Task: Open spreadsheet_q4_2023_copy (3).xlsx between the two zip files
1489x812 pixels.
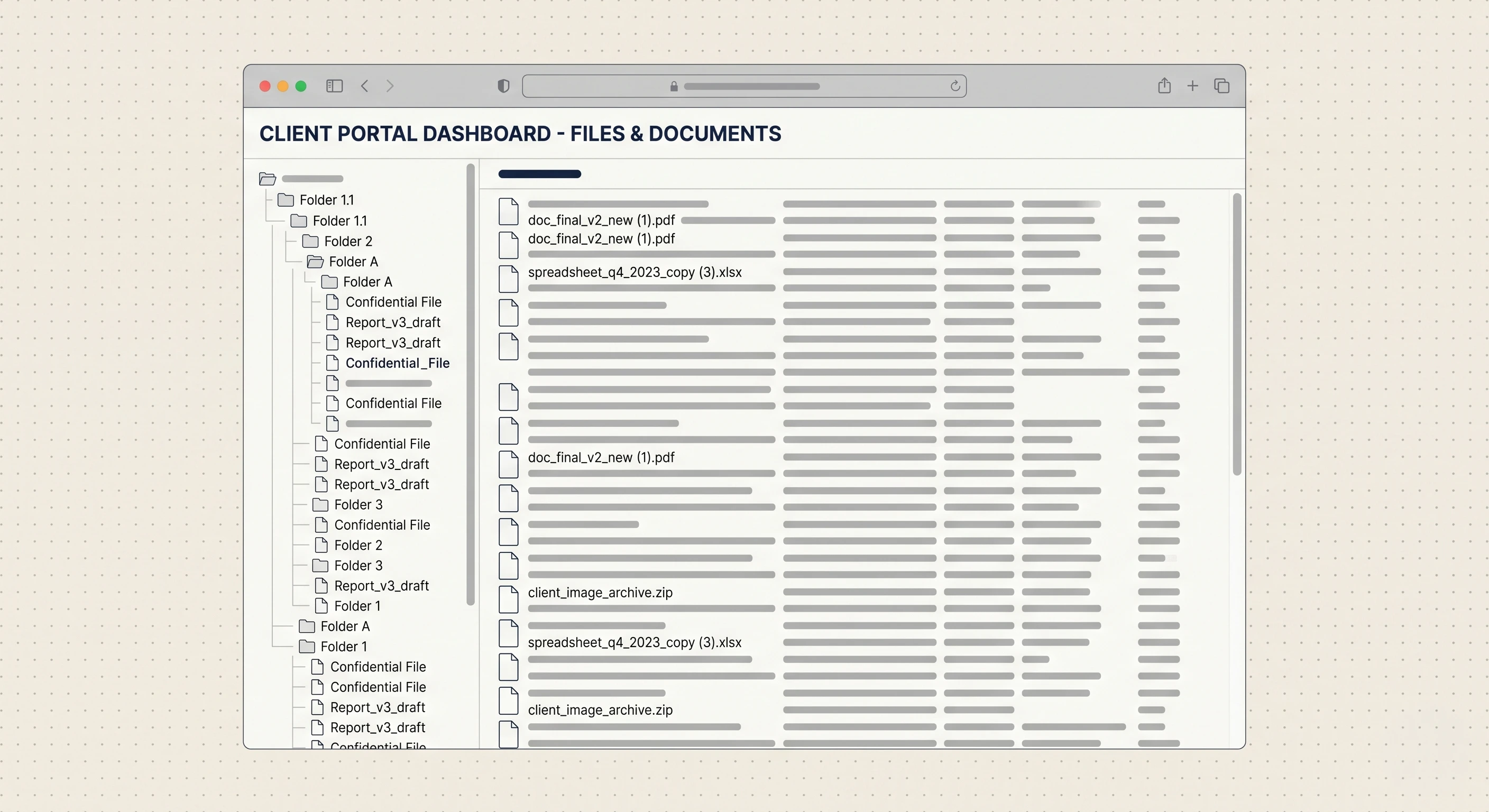Action: [634, 642]
